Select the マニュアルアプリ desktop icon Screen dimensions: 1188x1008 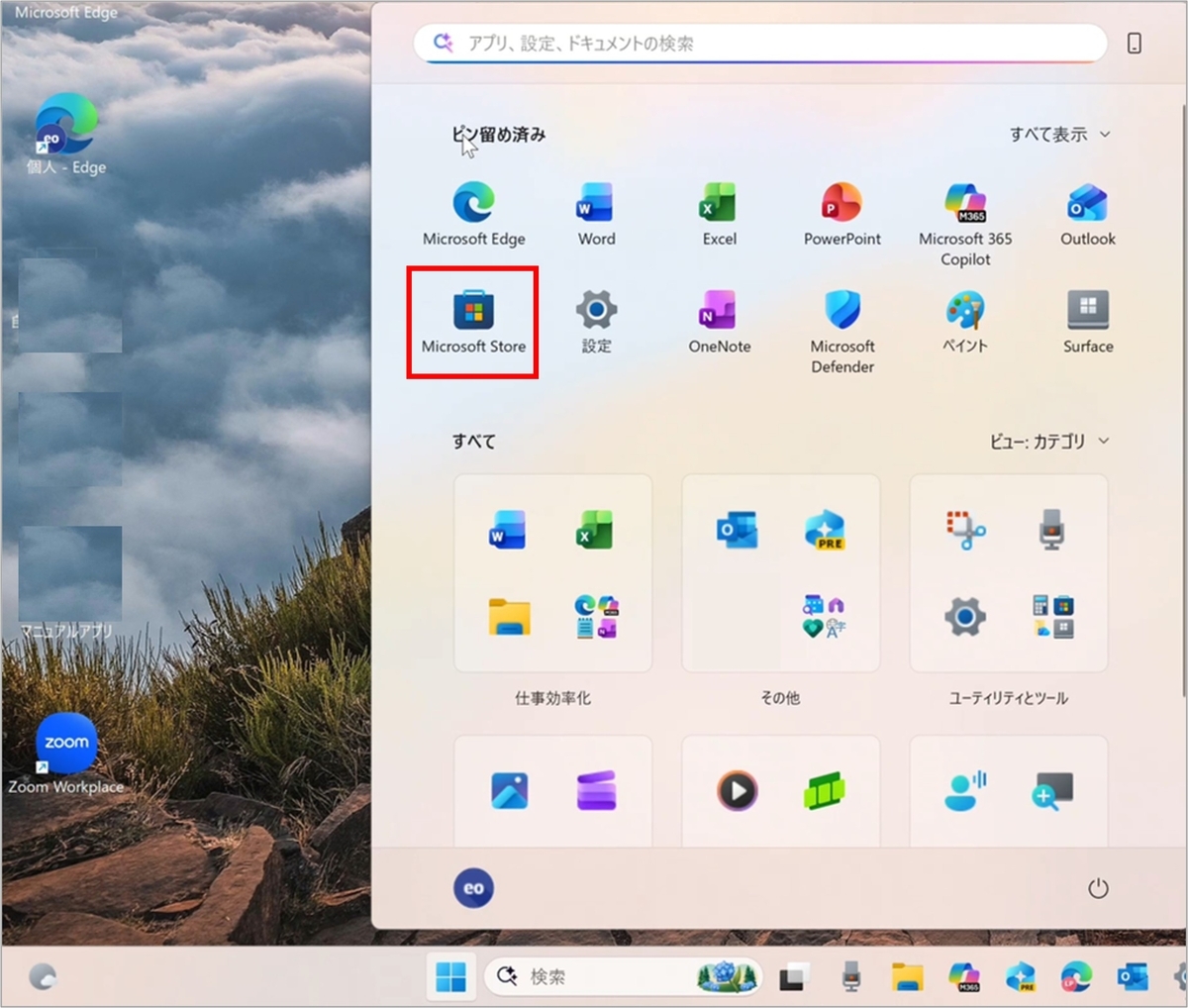pyautogui.click(x=68, y=584)
